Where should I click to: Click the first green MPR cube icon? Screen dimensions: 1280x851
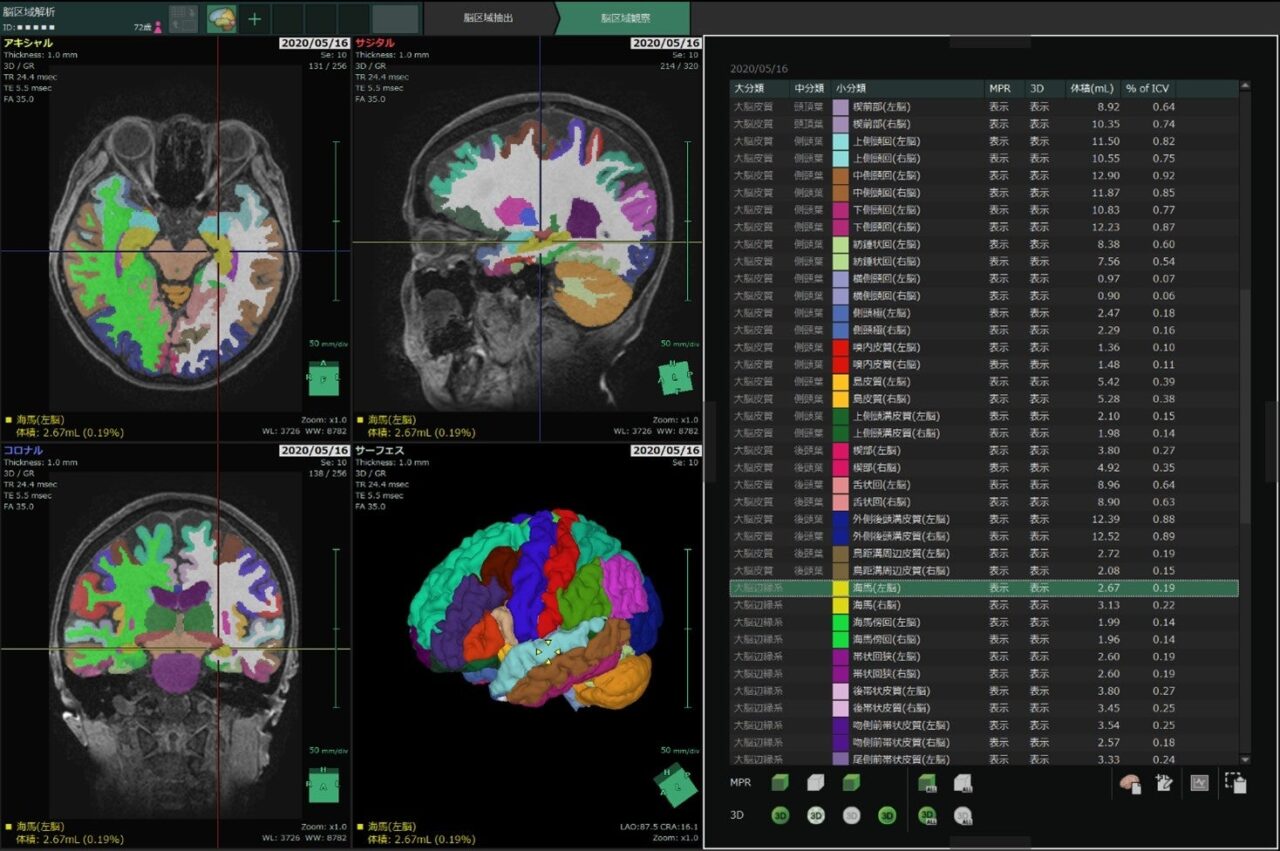[781, 783]
